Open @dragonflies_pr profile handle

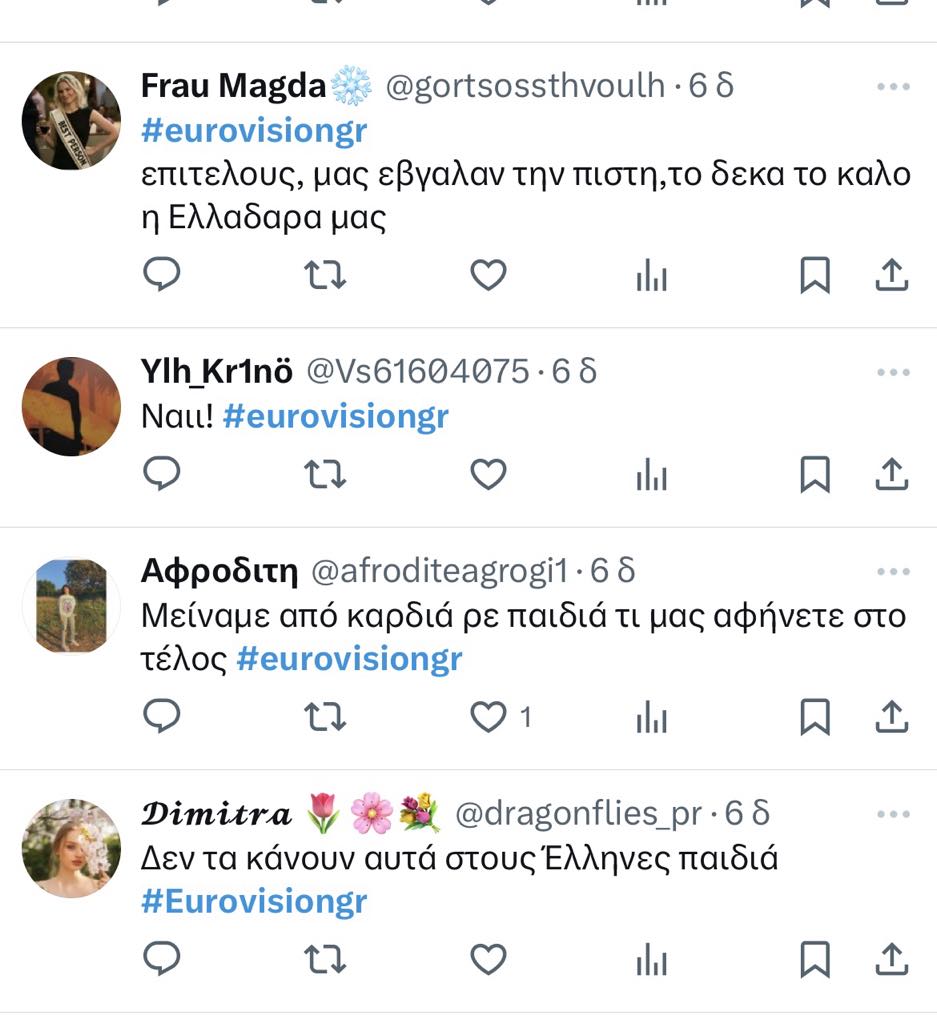[x=578, y=814]
